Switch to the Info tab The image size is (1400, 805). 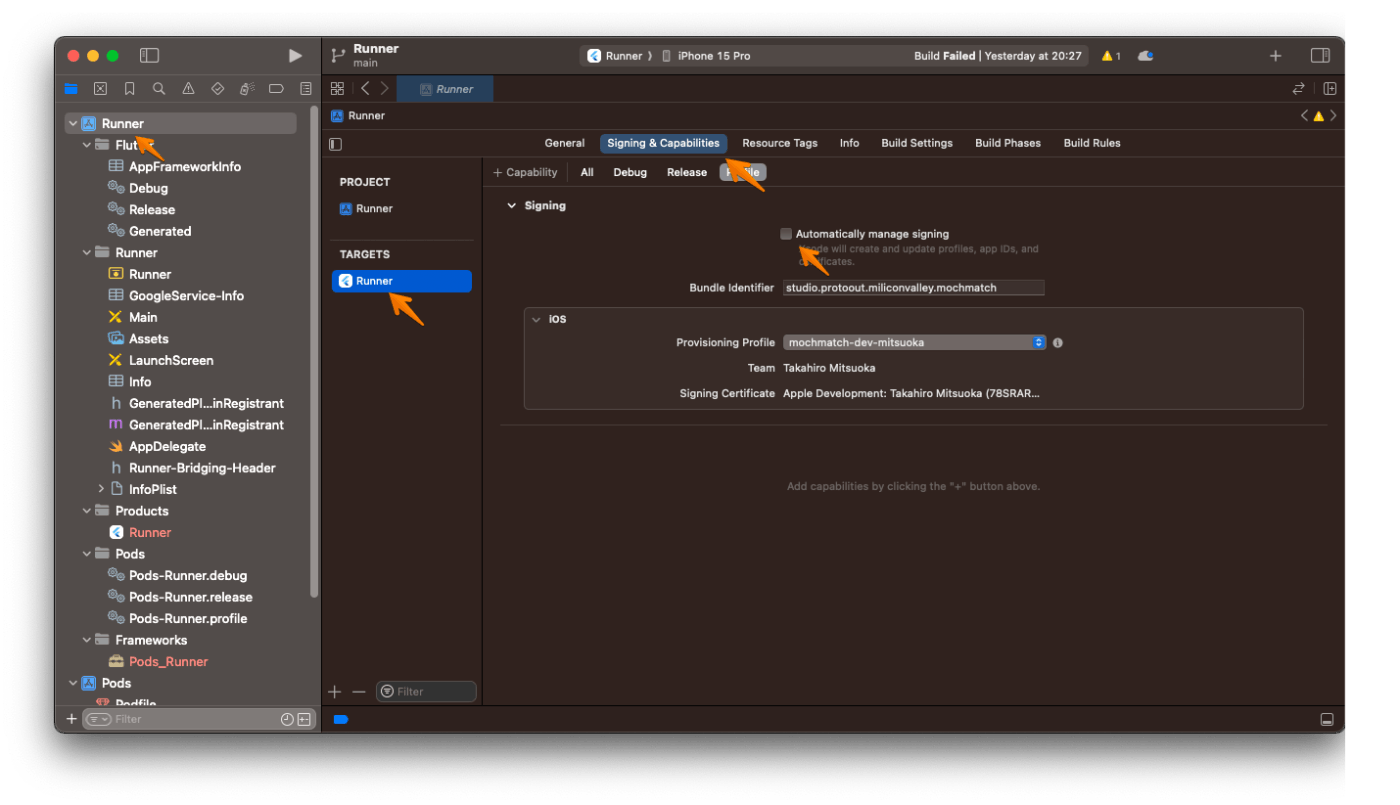pos(849,144)
